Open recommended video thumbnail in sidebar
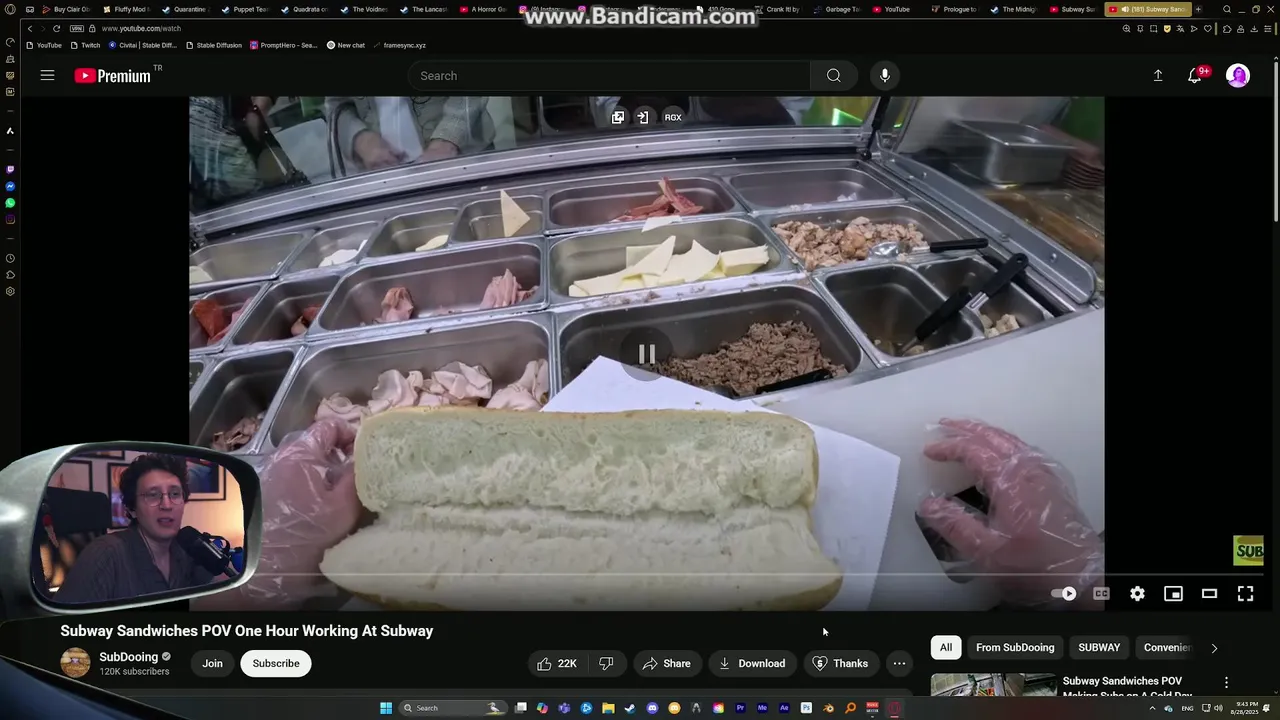The width and height of the screenshot is (1280, 720). click(x=993, y=685)
